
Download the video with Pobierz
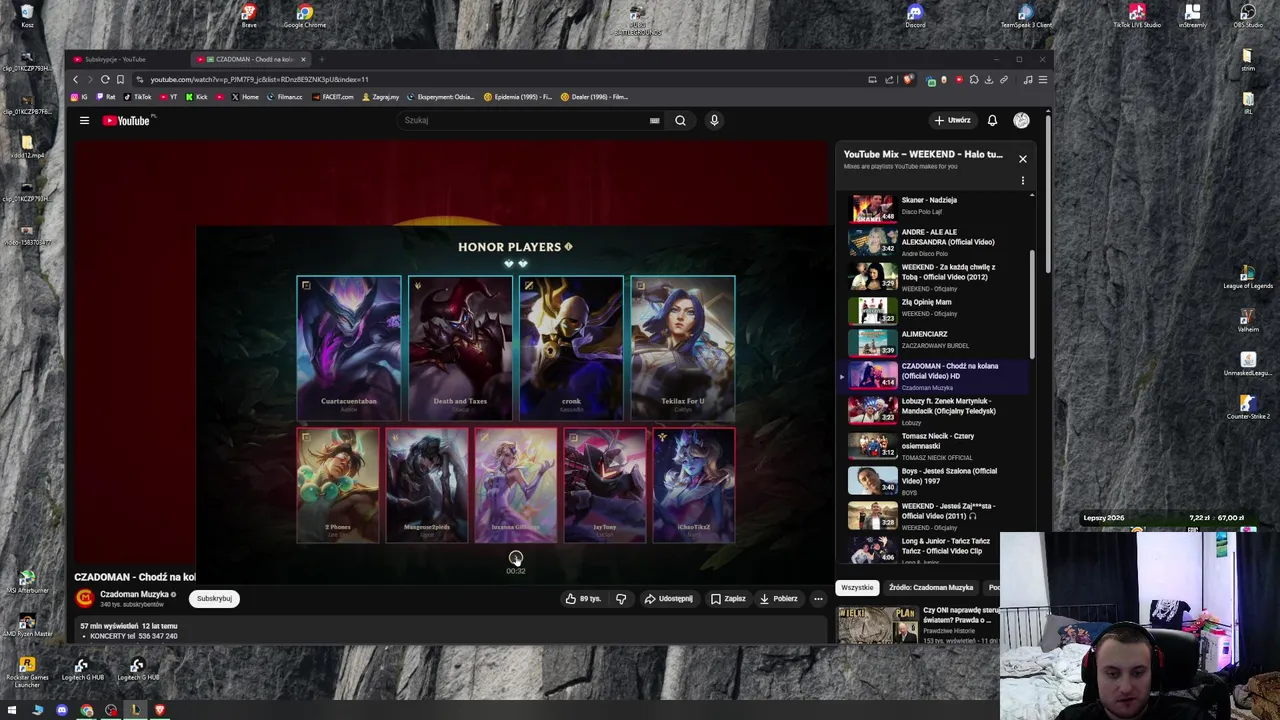pyautogui.click(x=779, y=598)
